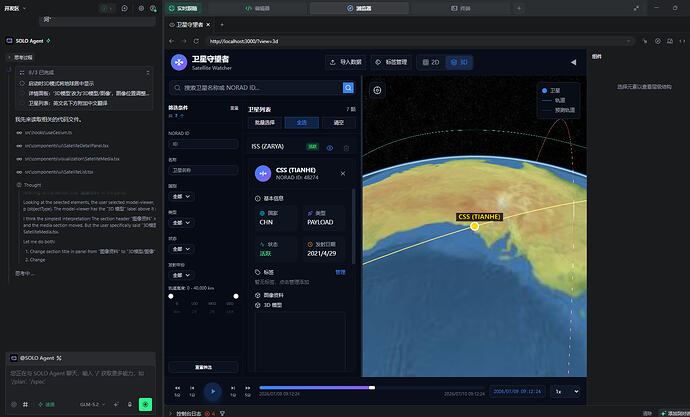Viewport: 690px width, 417px height.
Task: Click the green send button in chat
Action: (145, 404)
